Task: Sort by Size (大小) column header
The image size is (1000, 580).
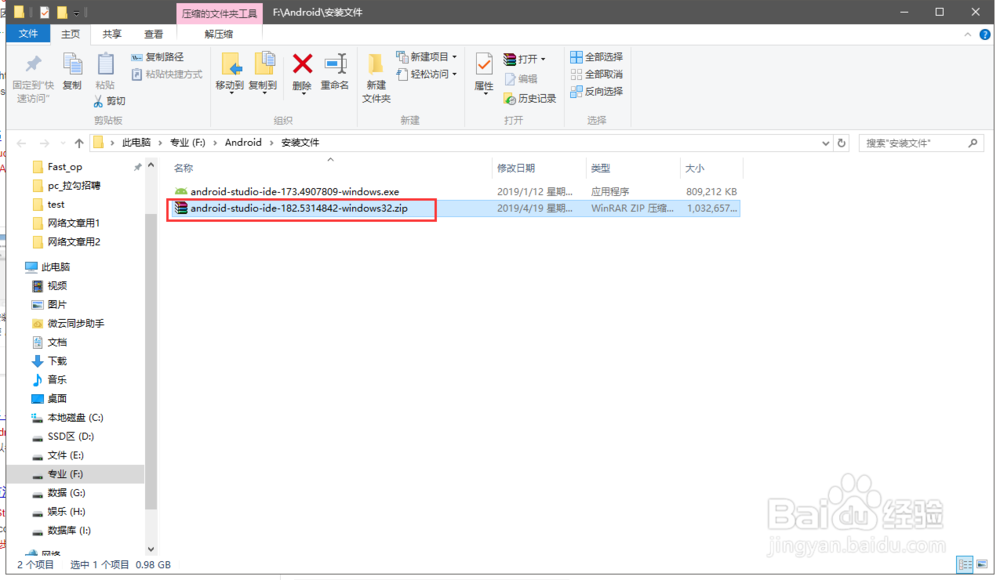Action: click(695, 168)
